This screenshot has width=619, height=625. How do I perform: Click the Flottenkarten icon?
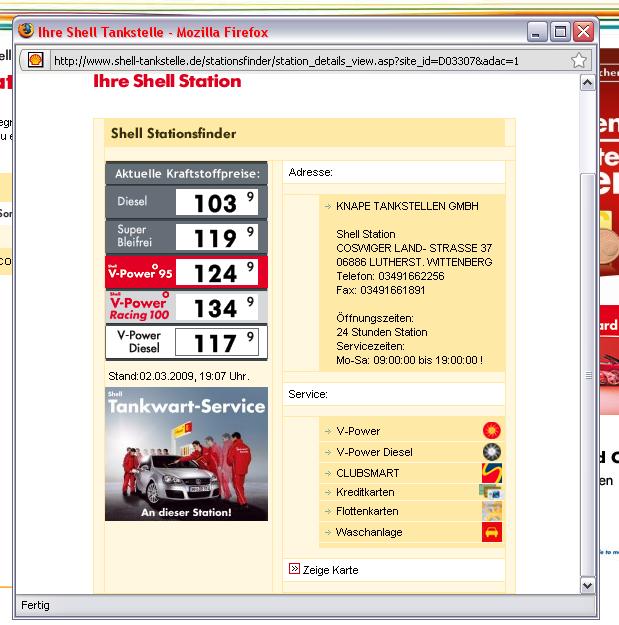pyautogui.click(x=492, y=511)
